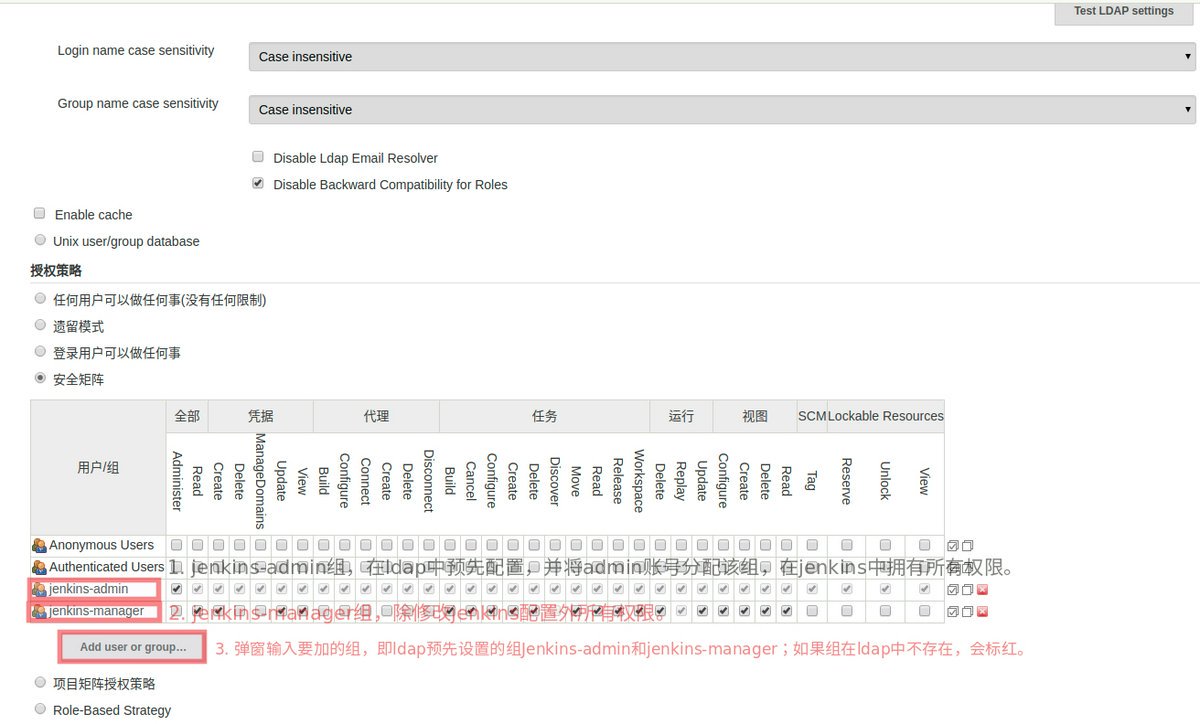Enable the cache checkbox
The width and height of the screenshot is (1200, 724).
point(40,214)
